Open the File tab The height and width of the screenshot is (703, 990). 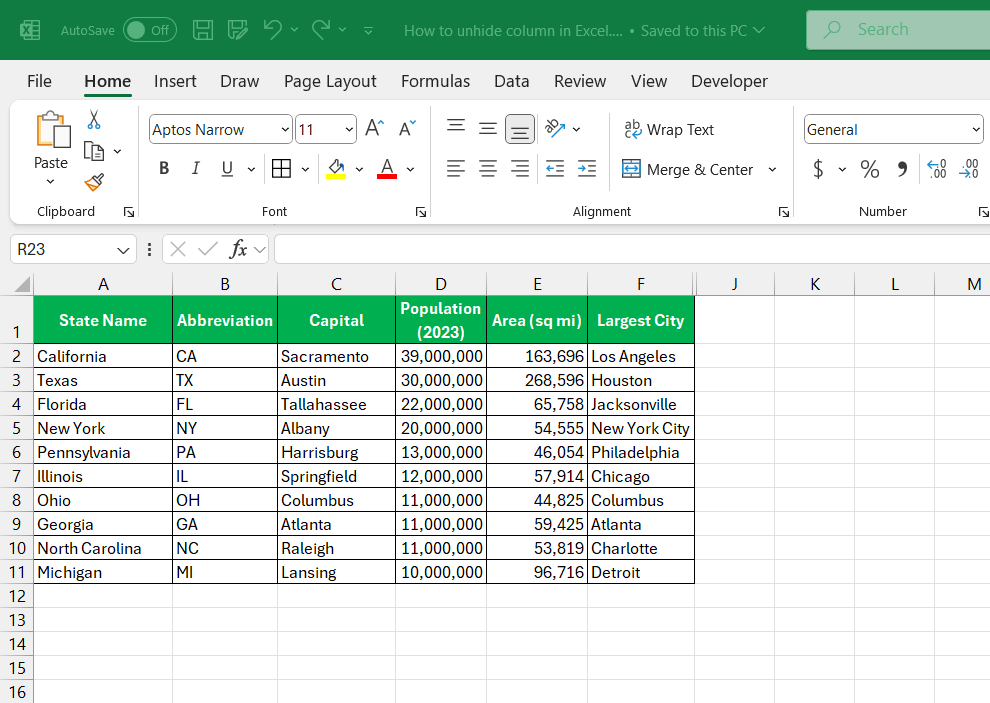(x=39, y=81)
